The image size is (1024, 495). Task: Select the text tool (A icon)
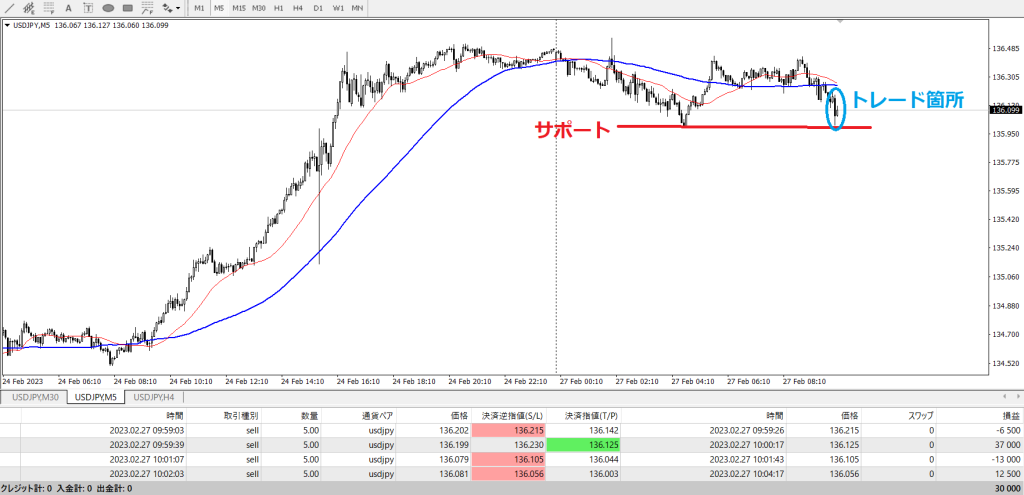point(68,8)
